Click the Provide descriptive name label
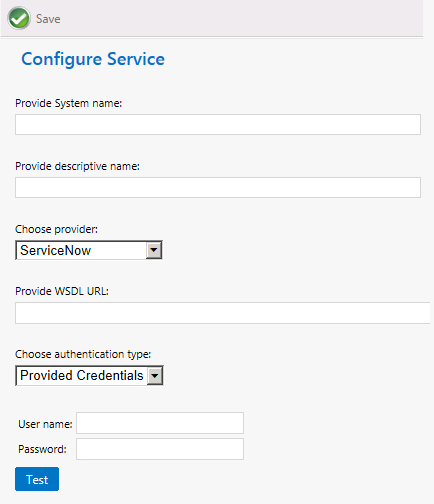 (x=77, y=166)
